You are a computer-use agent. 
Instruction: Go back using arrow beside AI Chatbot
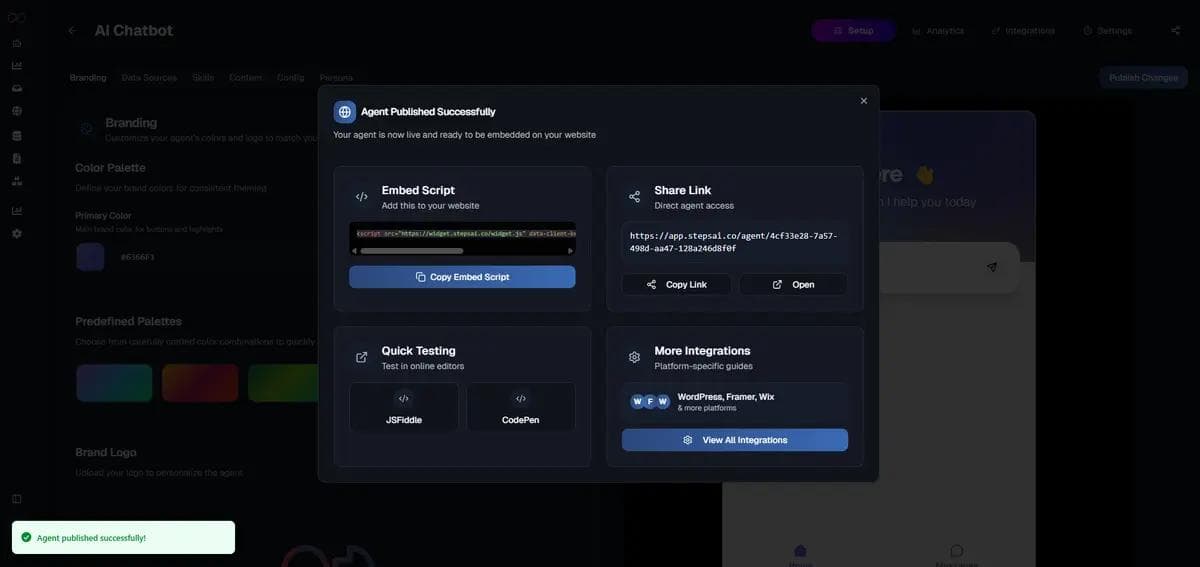pos(71,30)
